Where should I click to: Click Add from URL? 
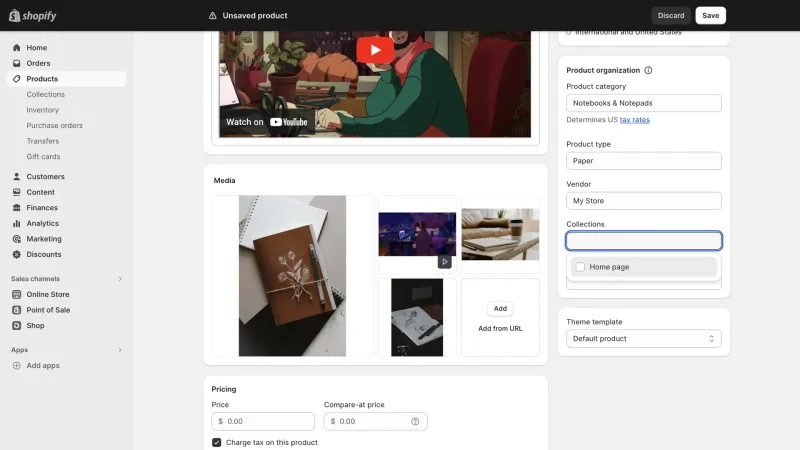click(500, 329)
